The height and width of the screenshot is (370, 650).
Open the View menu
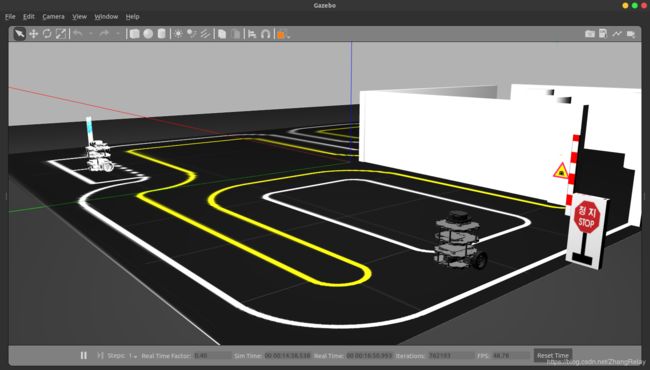(x=80, y=17)
